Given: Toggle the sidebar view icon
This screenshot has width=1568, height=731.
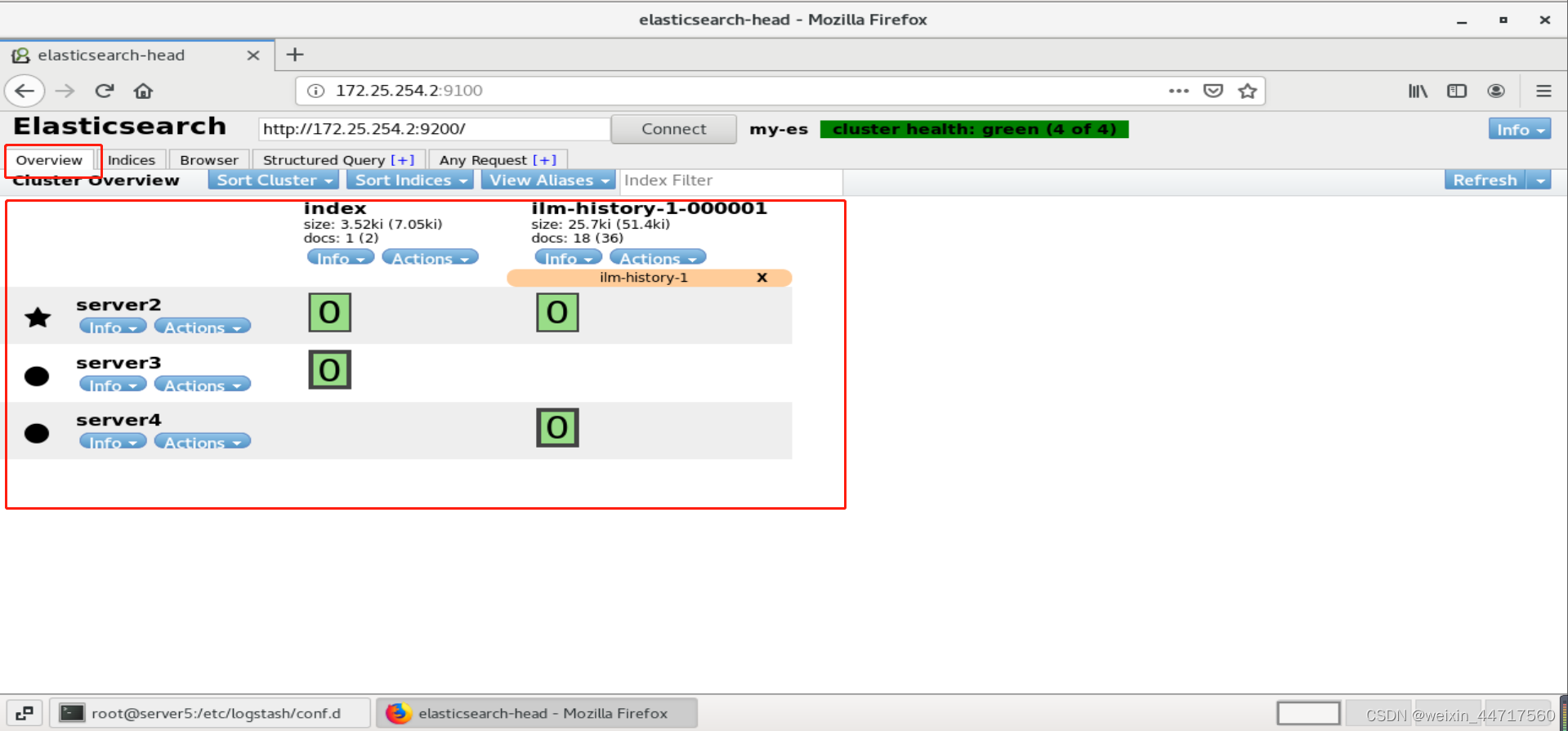Looking at the screenshot, I should pyautogui.click(x=1457, y=91).
